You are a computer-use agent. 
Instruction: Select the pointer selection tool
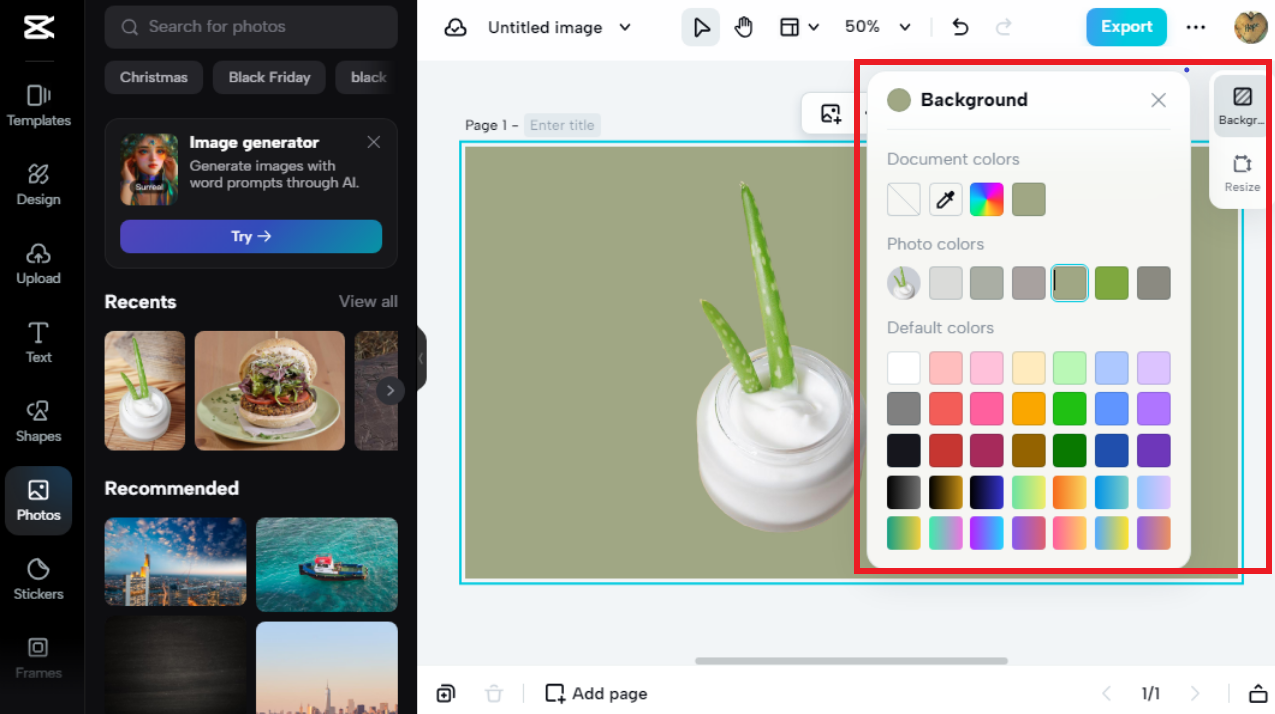coord(700,27)
